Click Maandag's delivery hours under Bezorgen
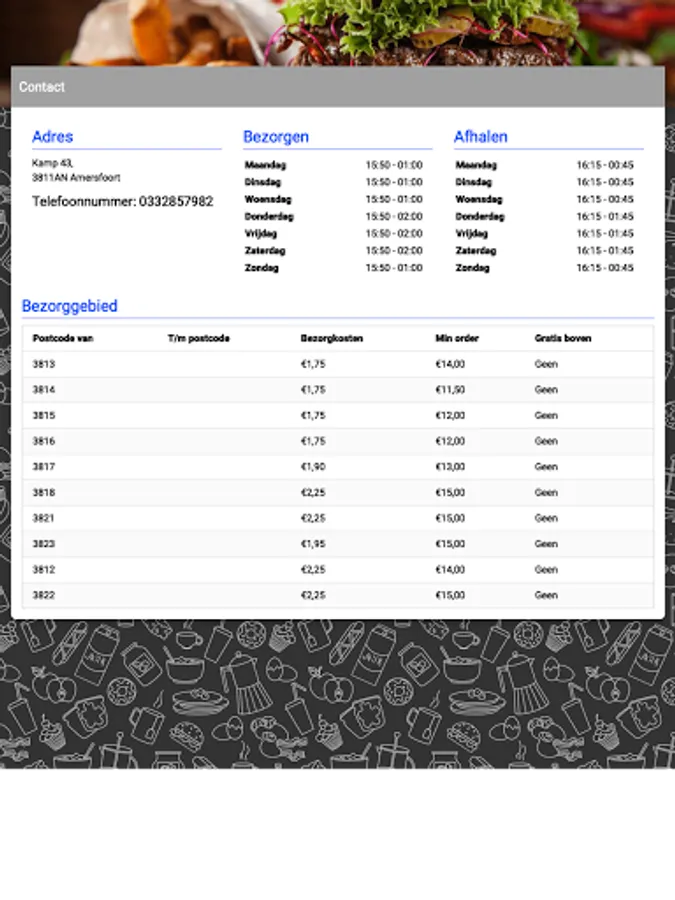Viewport: 675px width, 900px height. pos(394,165)
